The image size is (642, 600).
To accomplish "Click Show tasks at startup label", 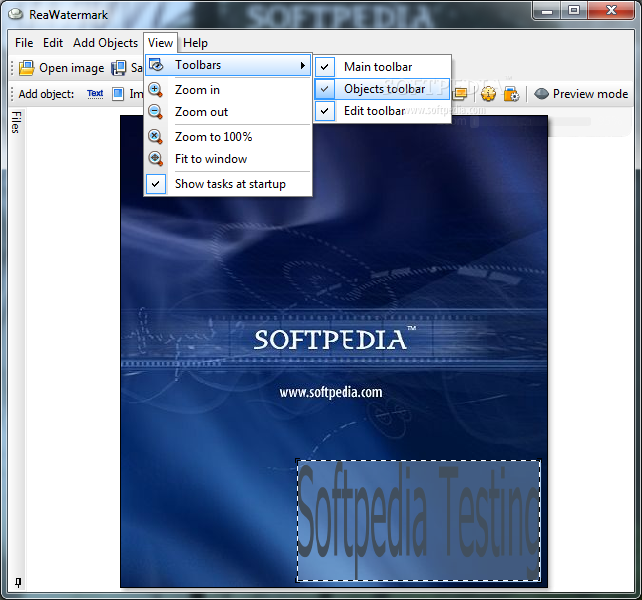I will click(230, 184).
